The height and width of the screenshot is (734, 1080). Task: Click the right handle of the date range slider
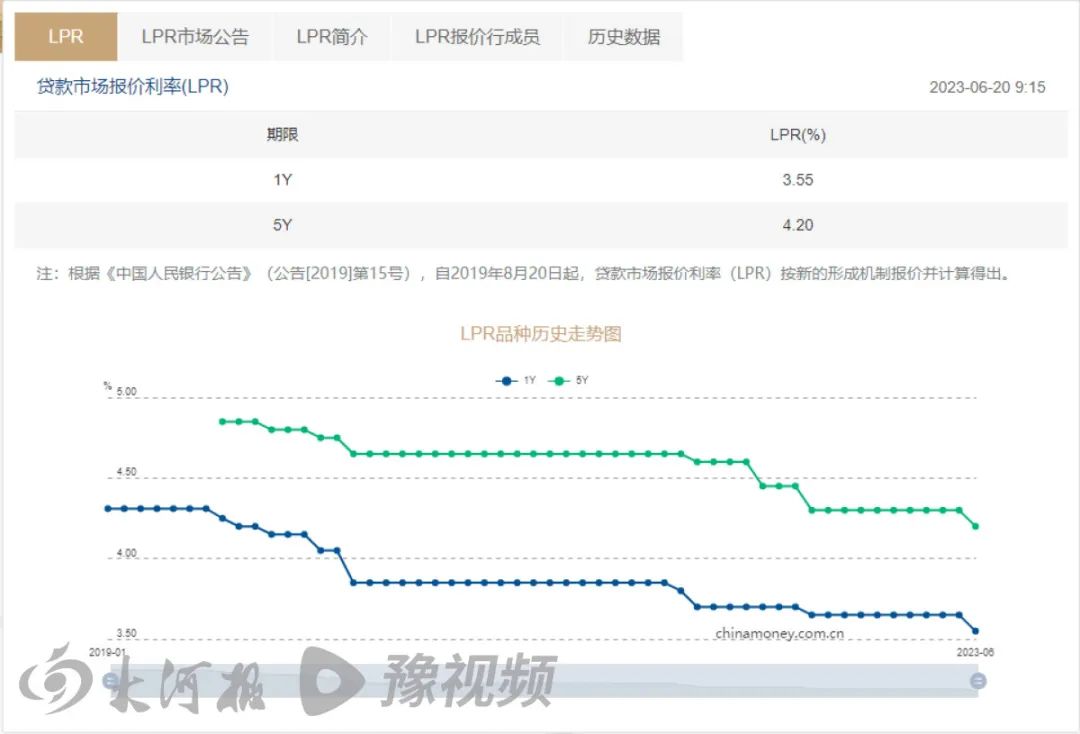pyautogui.click(x=978, y=681)
